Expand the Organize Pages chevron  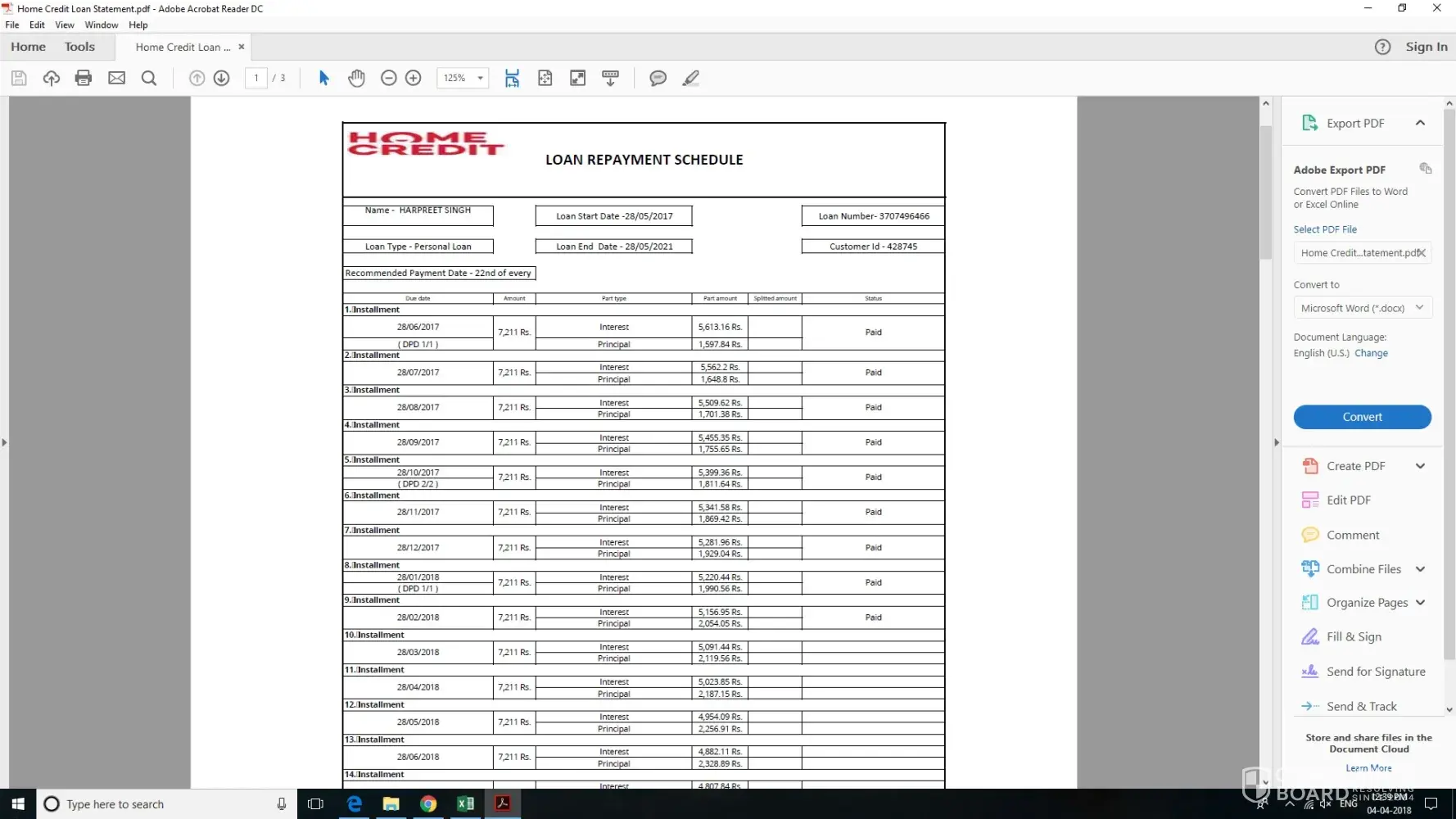1420,603
